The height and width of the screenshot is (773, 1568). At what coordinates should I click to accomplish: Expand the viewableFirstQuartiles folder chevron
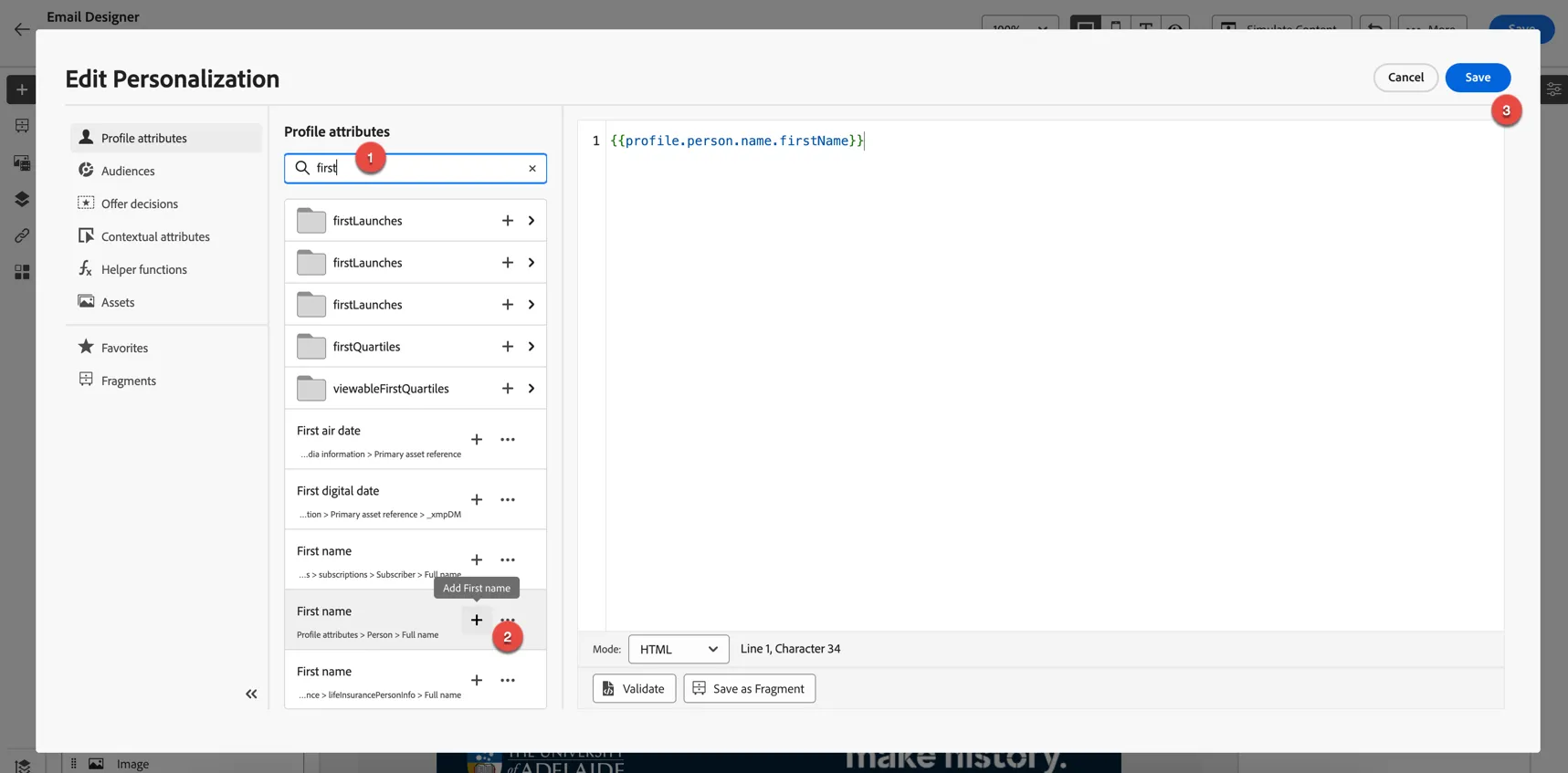click(x=531, y=389)
